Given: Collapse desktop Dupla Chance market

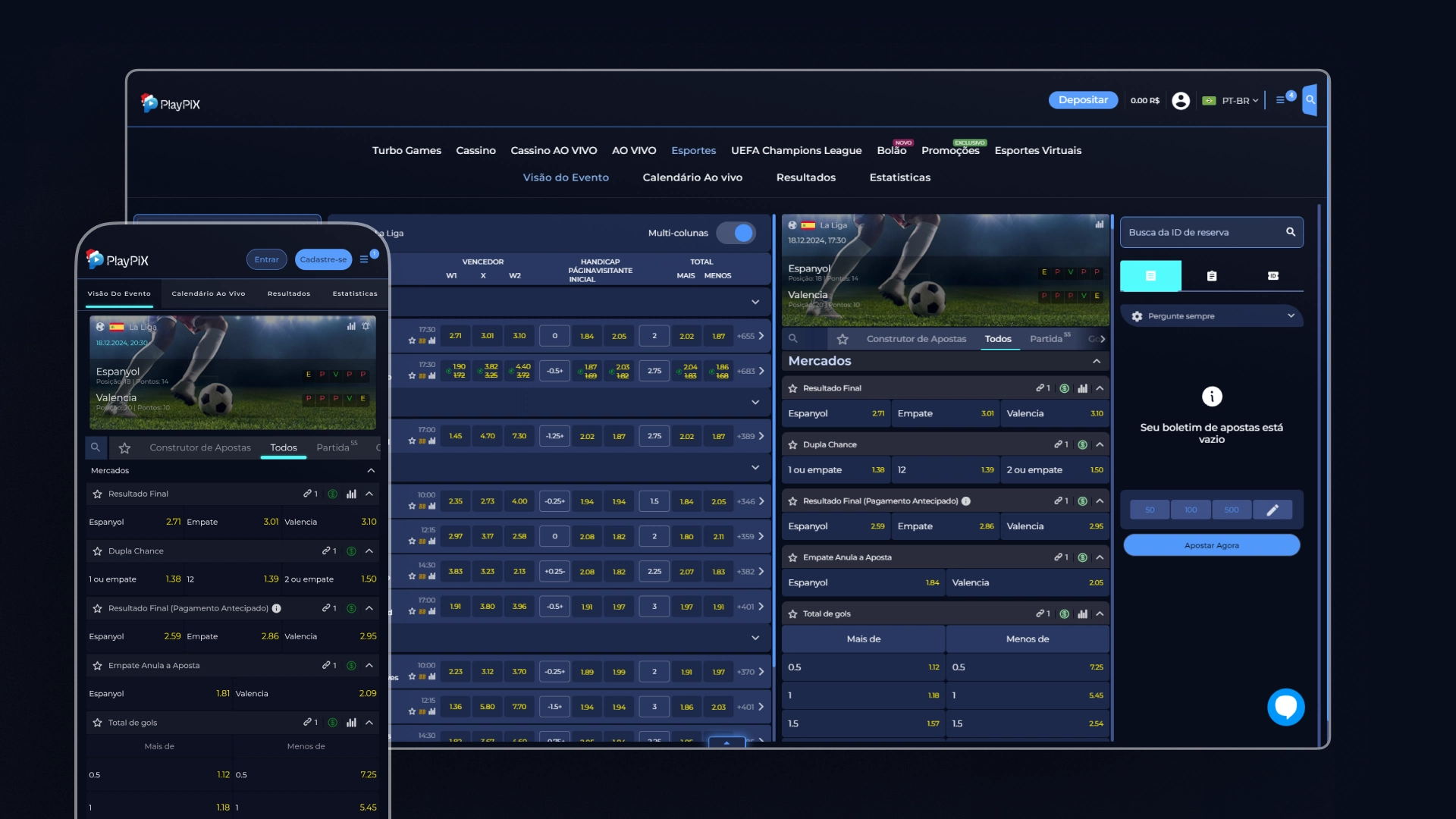Looking at the screenshot, I should point(1100,444).
